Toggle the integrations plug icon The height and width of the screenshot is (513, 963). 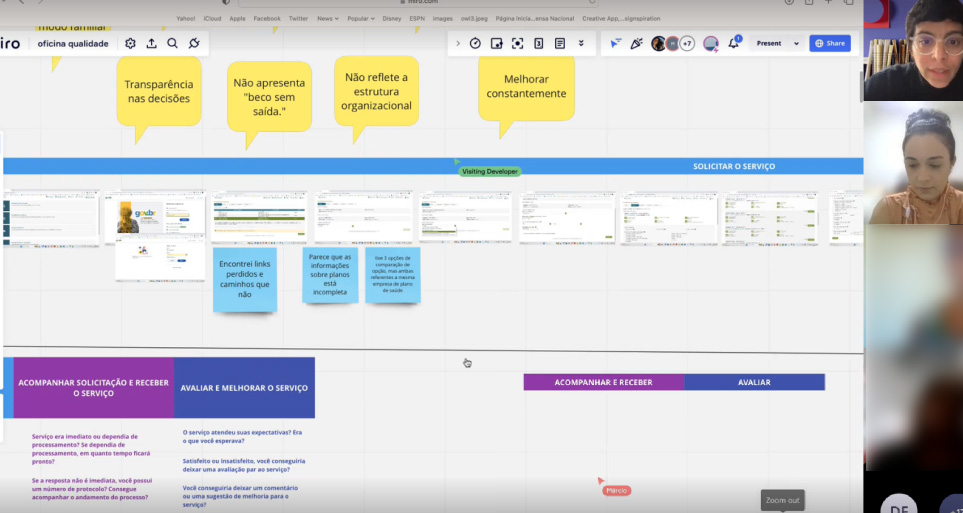[x=194, y=44]
